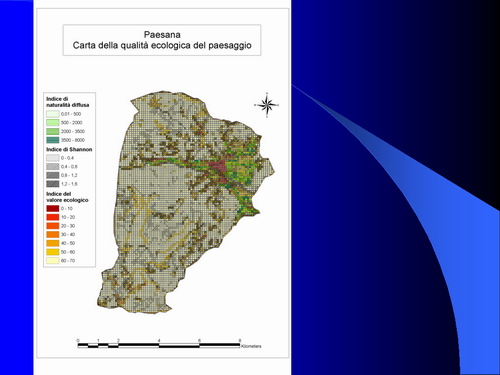Screen dimensions: 500x375
Task: Click the 'Indice di Shannon' legend heading
Action: pyautogui.click(x=69, y=149)
